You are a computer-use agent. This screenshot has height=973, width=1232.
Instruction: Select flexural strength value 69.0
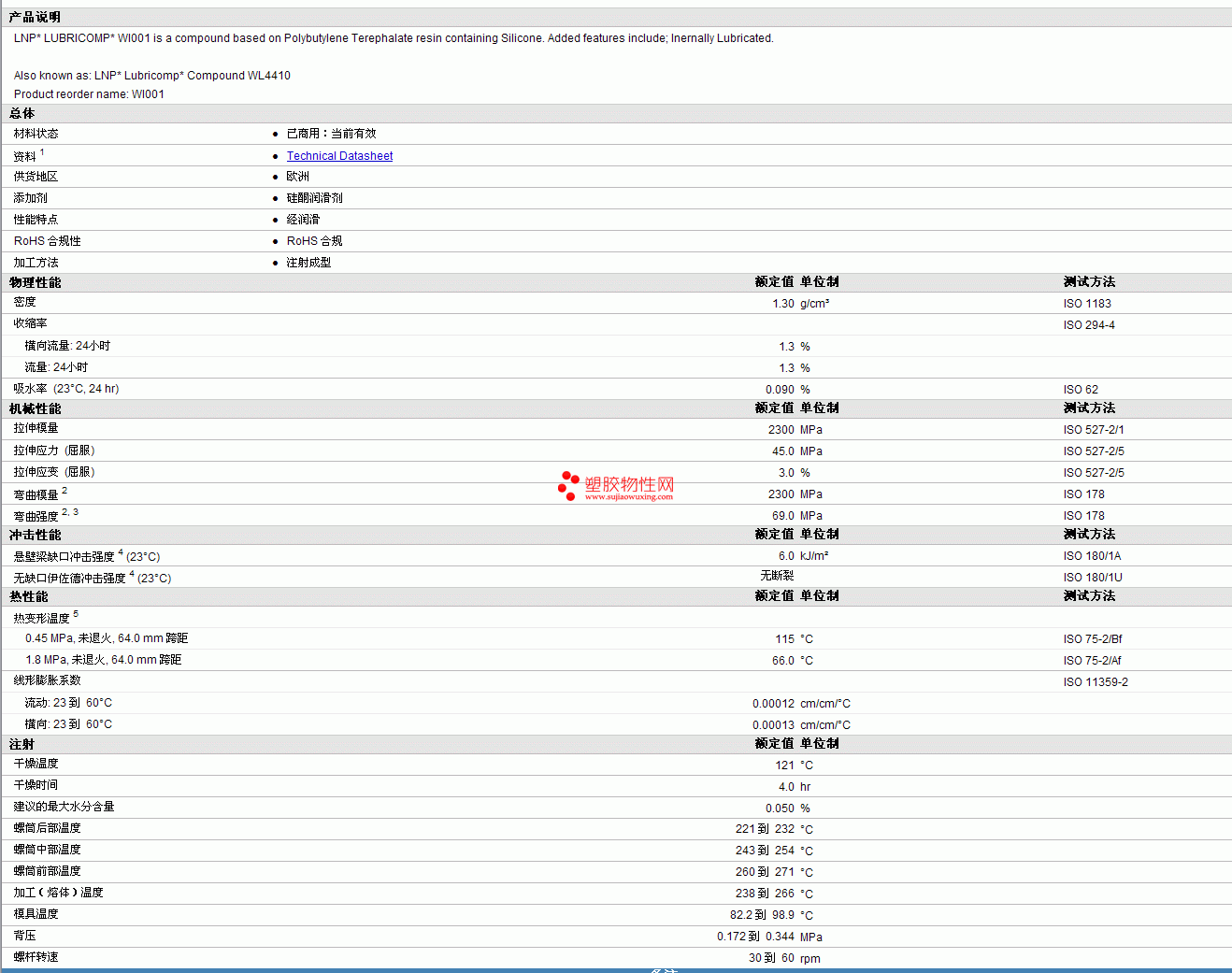[783, 516]
